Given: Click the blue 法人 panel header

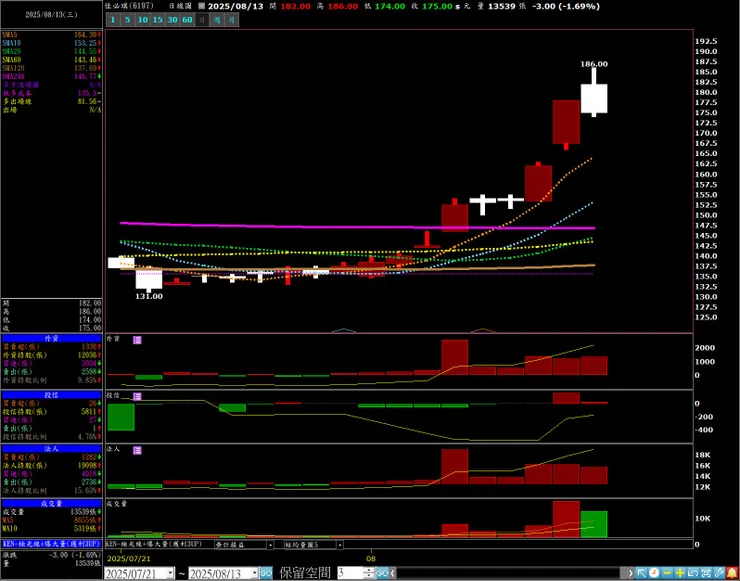Looking at the screenshot, I should (51, 448).
